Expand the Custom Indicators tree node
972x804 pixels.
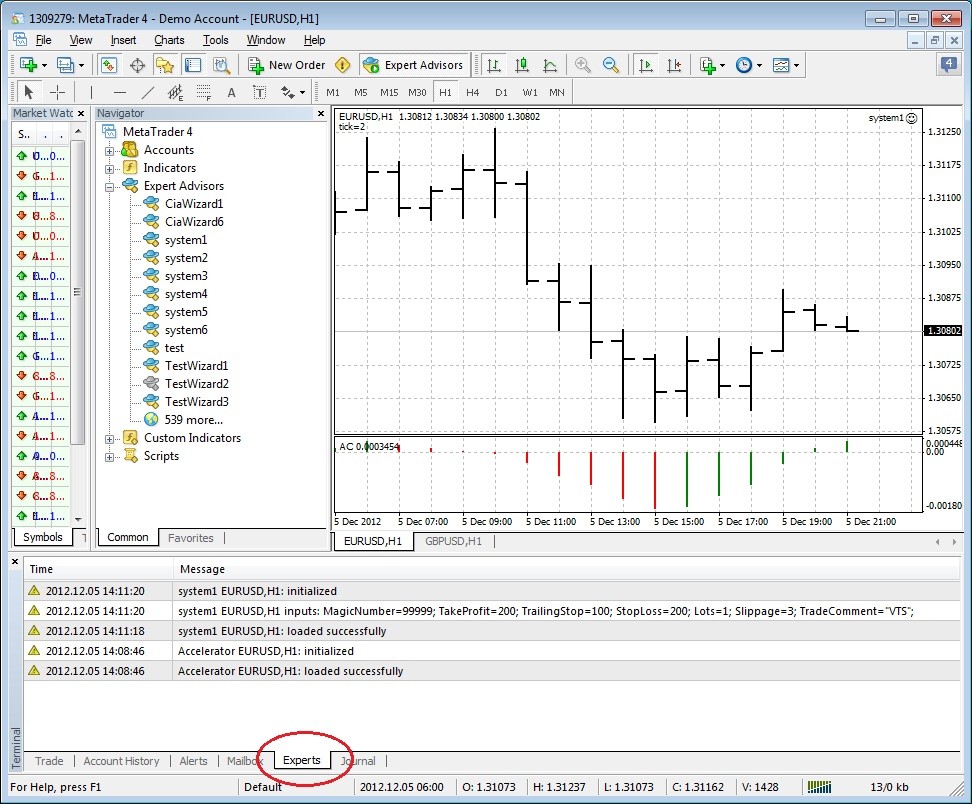pyautogui.click(x=109, y=439)
